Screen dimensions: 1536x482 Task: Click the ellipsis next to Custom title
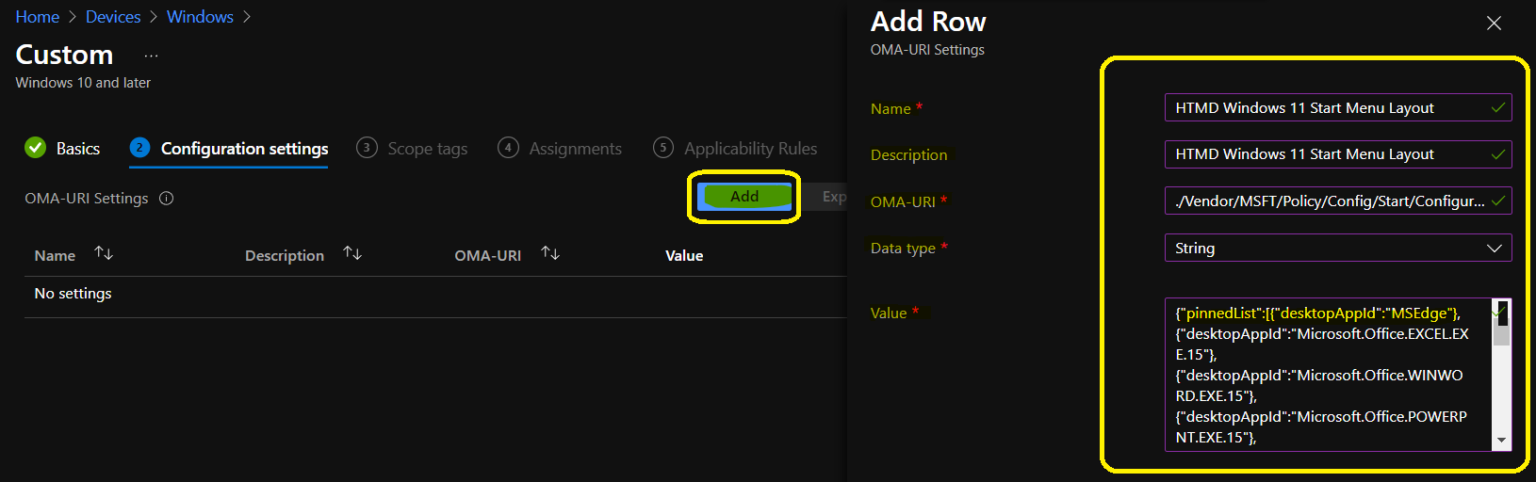pos(151,55)
